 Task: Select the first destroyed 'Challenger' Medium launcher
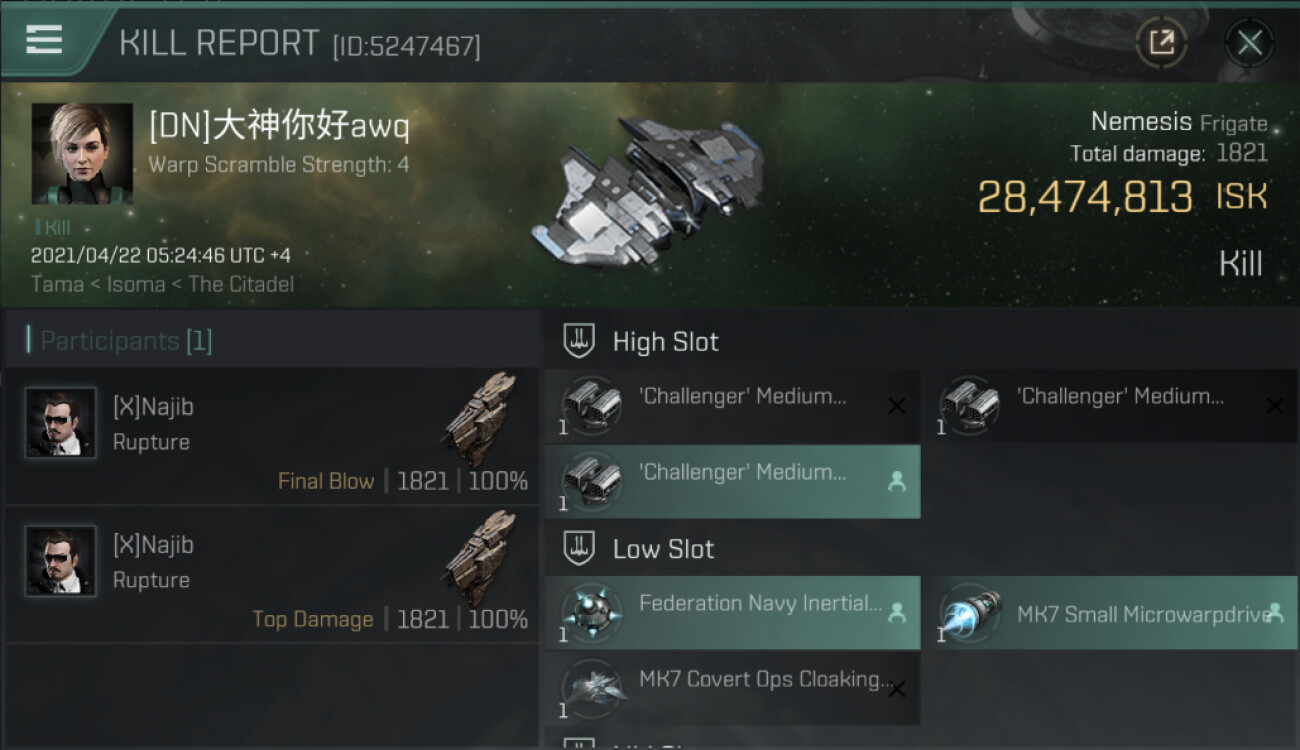point(733,406)
